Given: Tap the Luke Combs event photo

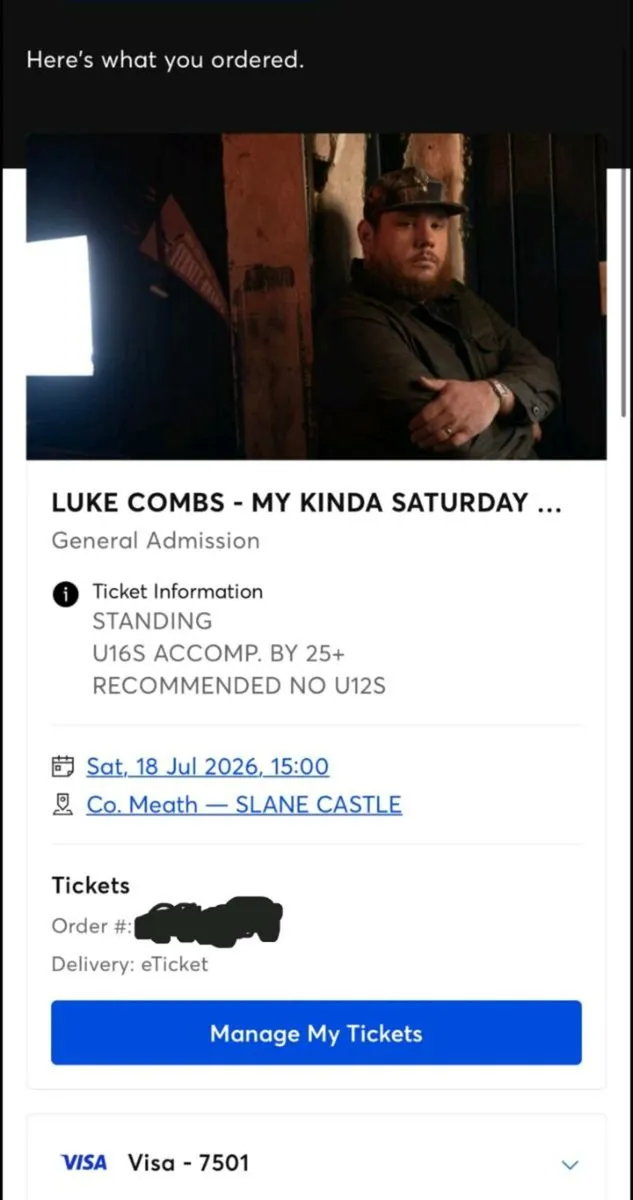Looking at the screenshot, I should tap(316, 297).
